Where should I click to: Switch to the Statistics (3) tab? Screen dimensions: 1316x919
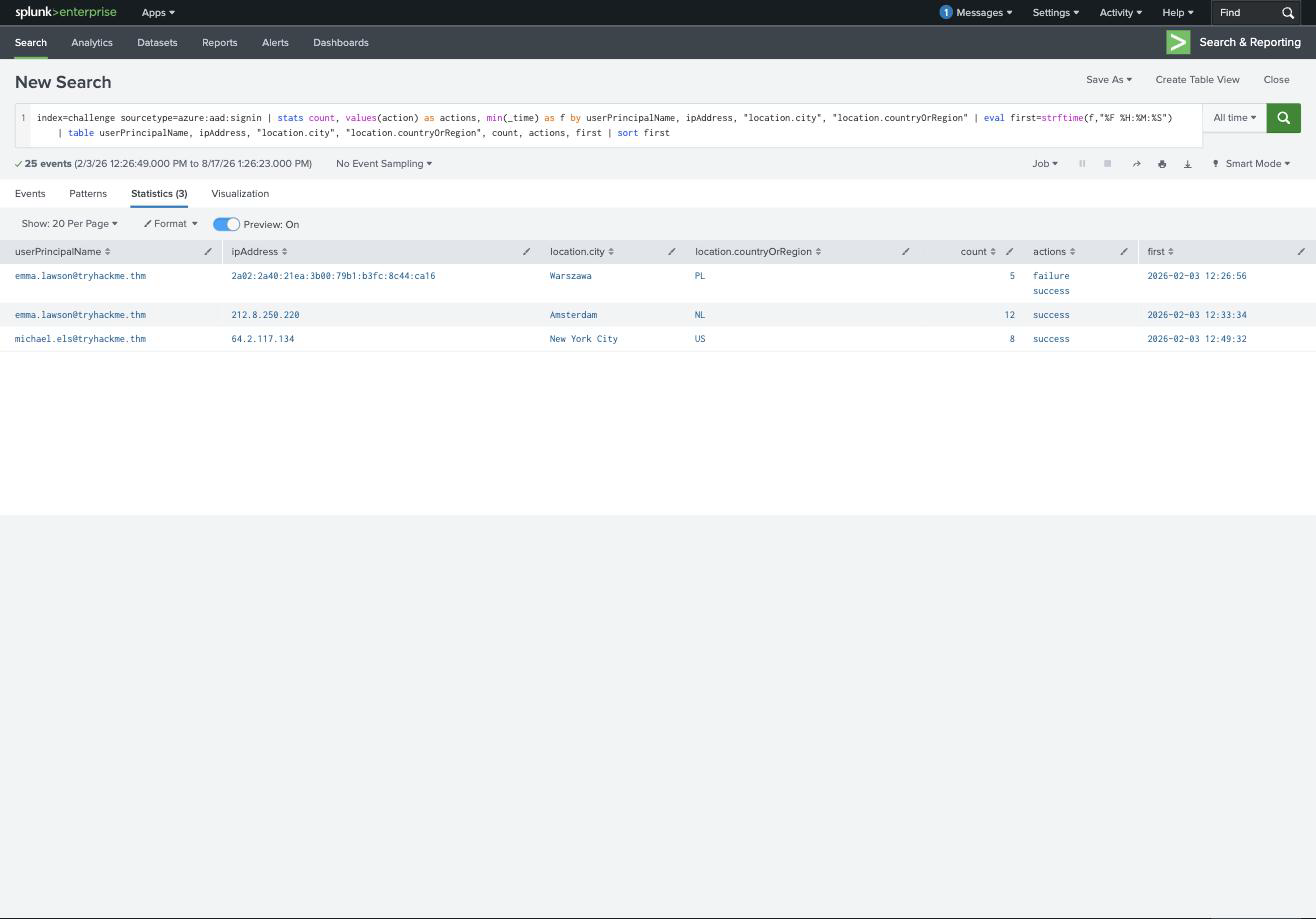159,194
